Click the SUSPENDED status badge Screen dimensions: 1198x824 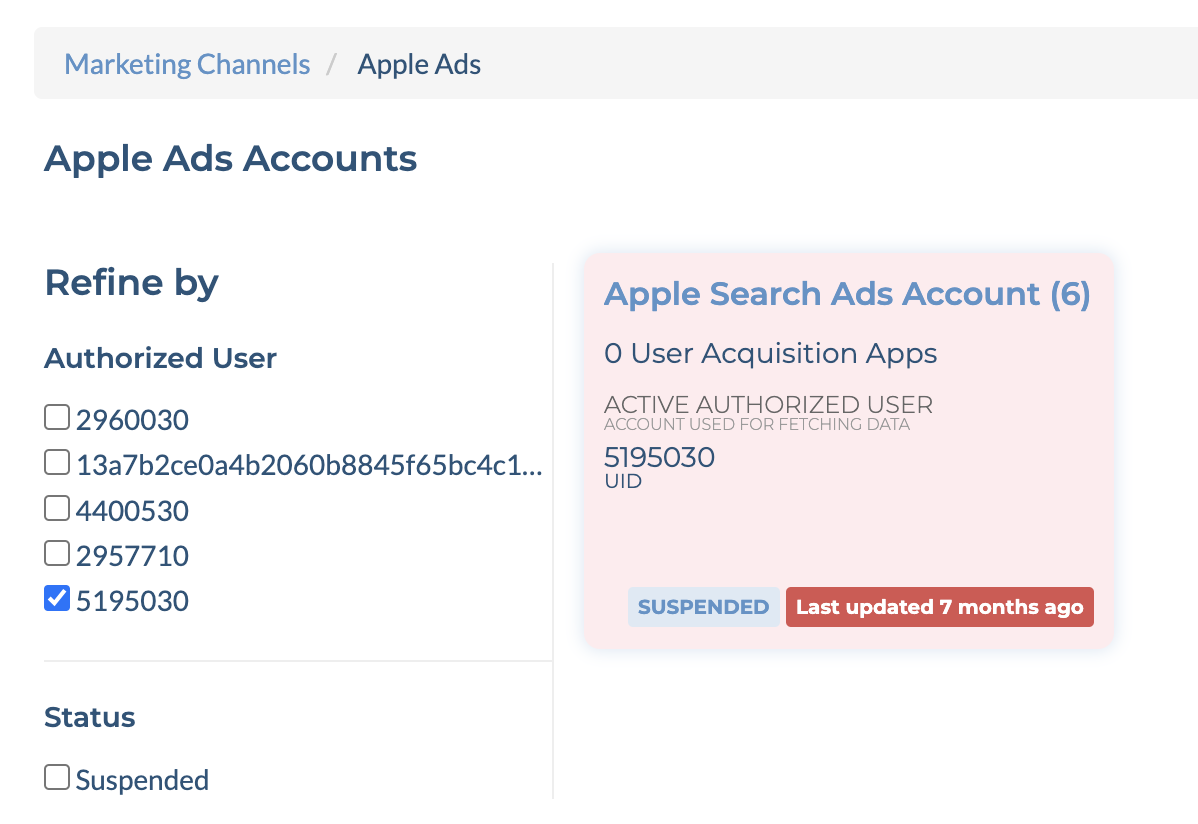(703, 607)
